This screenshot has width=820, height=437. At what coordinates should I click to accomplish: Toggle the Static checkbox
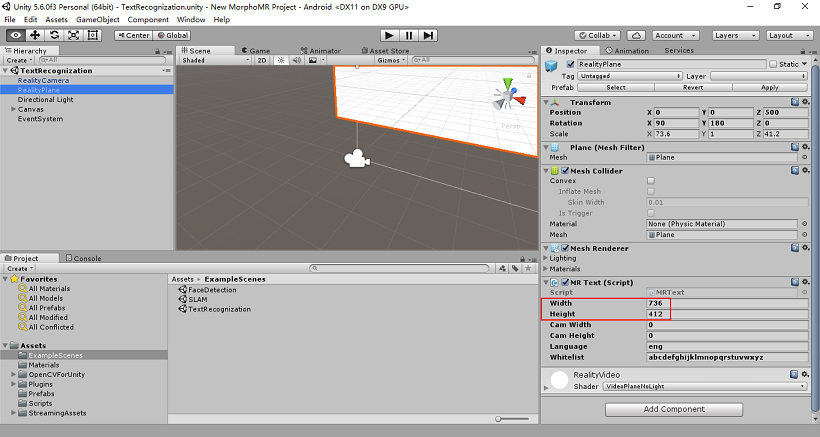coord(773,64)
